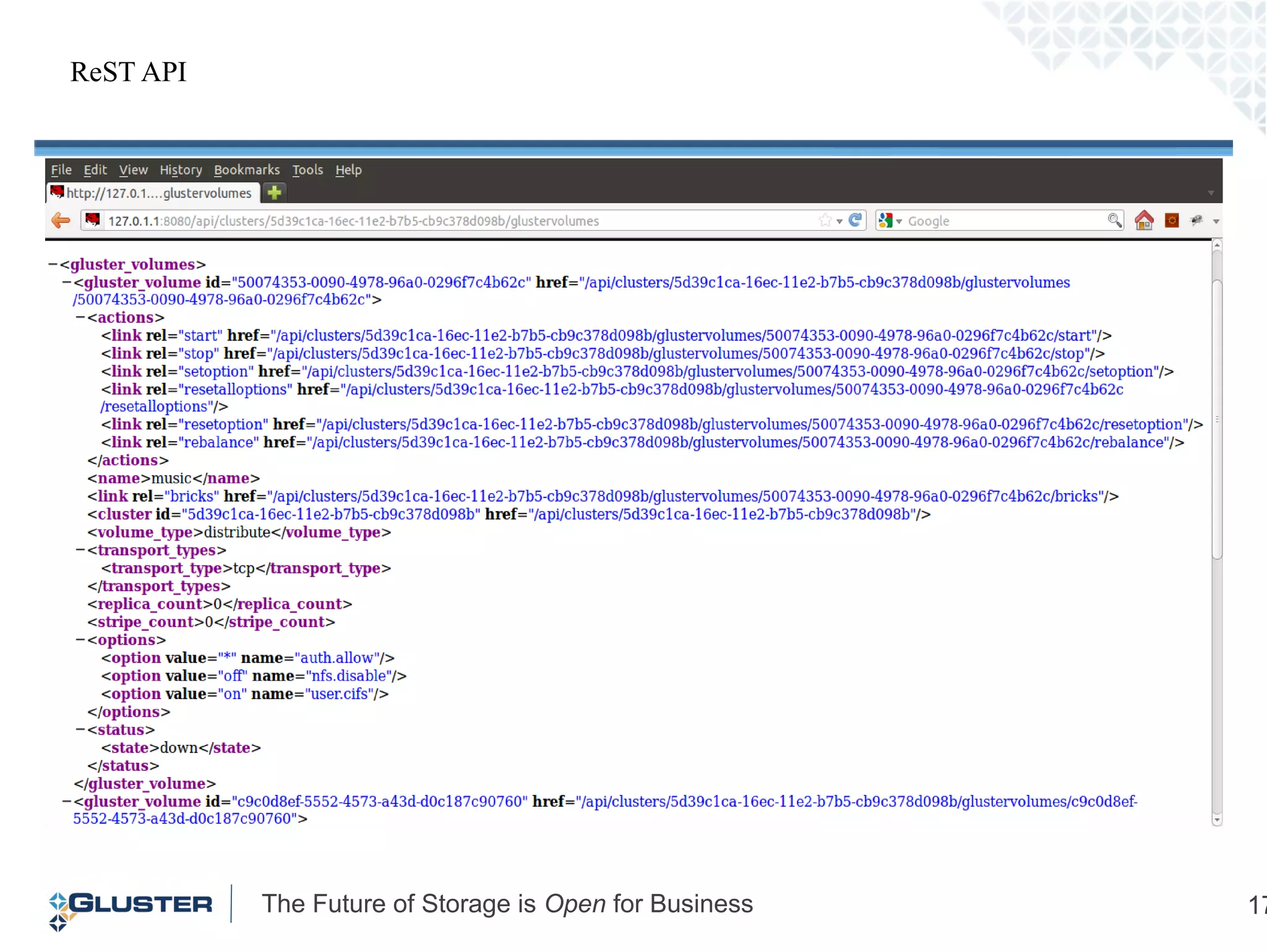Screen dimensions: 1267x952
Task: Click the transport_type tcp line
Action: 246,568
